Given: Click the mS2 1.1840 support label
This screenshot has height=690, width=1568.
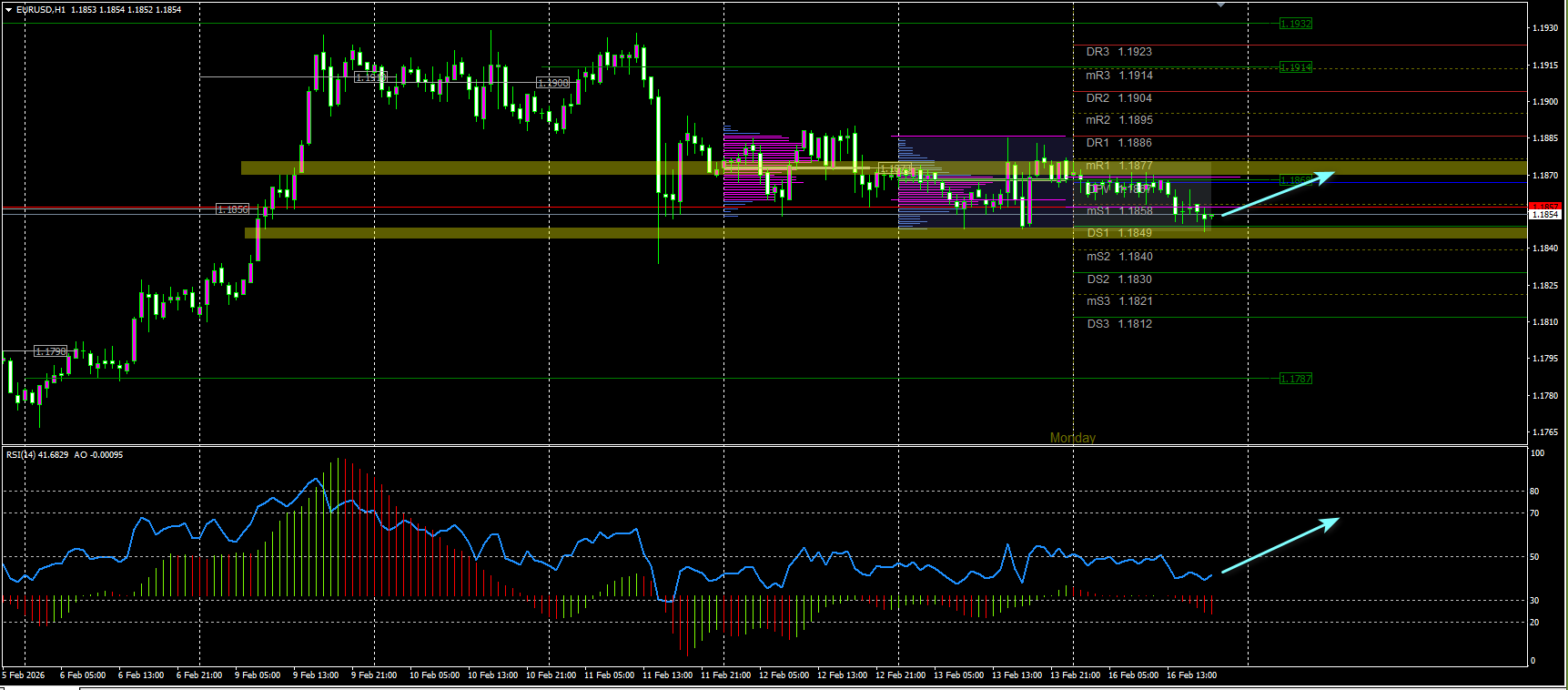Looking at the screenshot, I should pyautogui.click(x=1119, y=257).
